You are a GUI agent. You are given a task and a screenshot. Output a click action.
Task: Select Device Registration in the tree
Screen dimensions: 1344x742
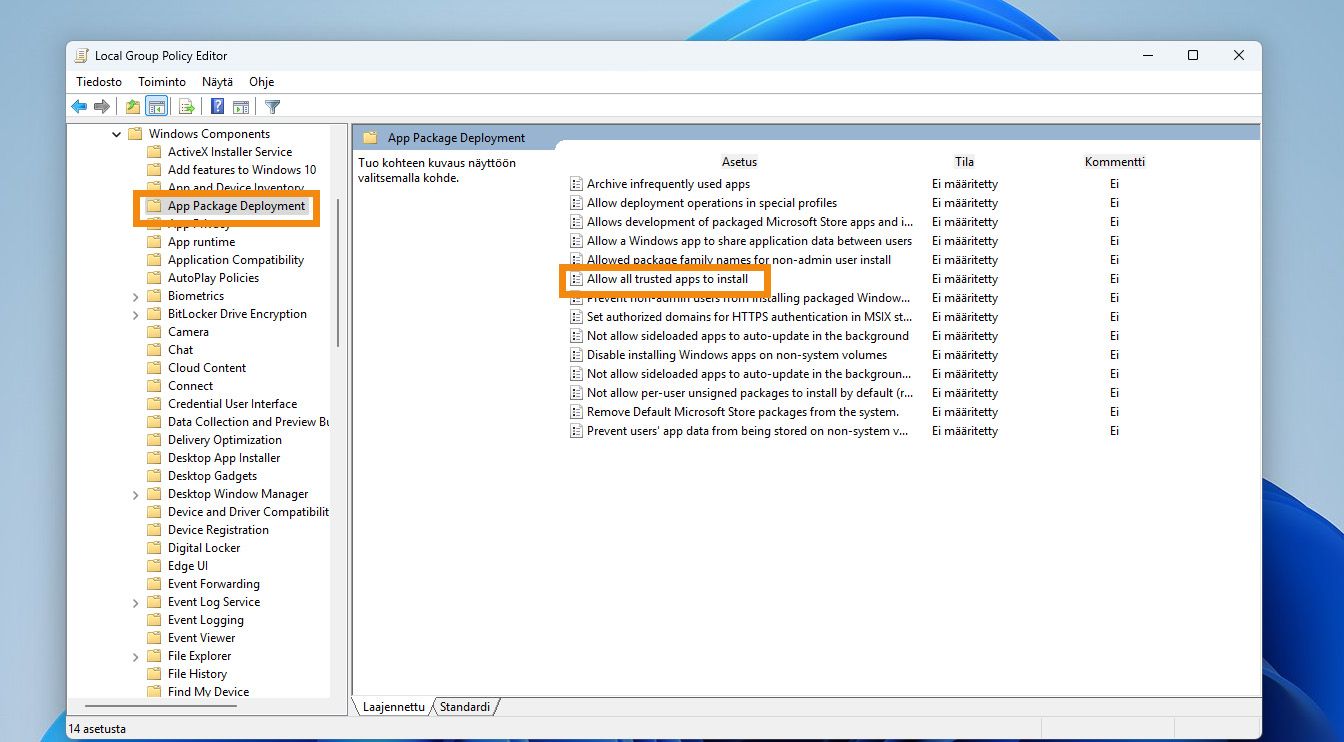point(218,530)
